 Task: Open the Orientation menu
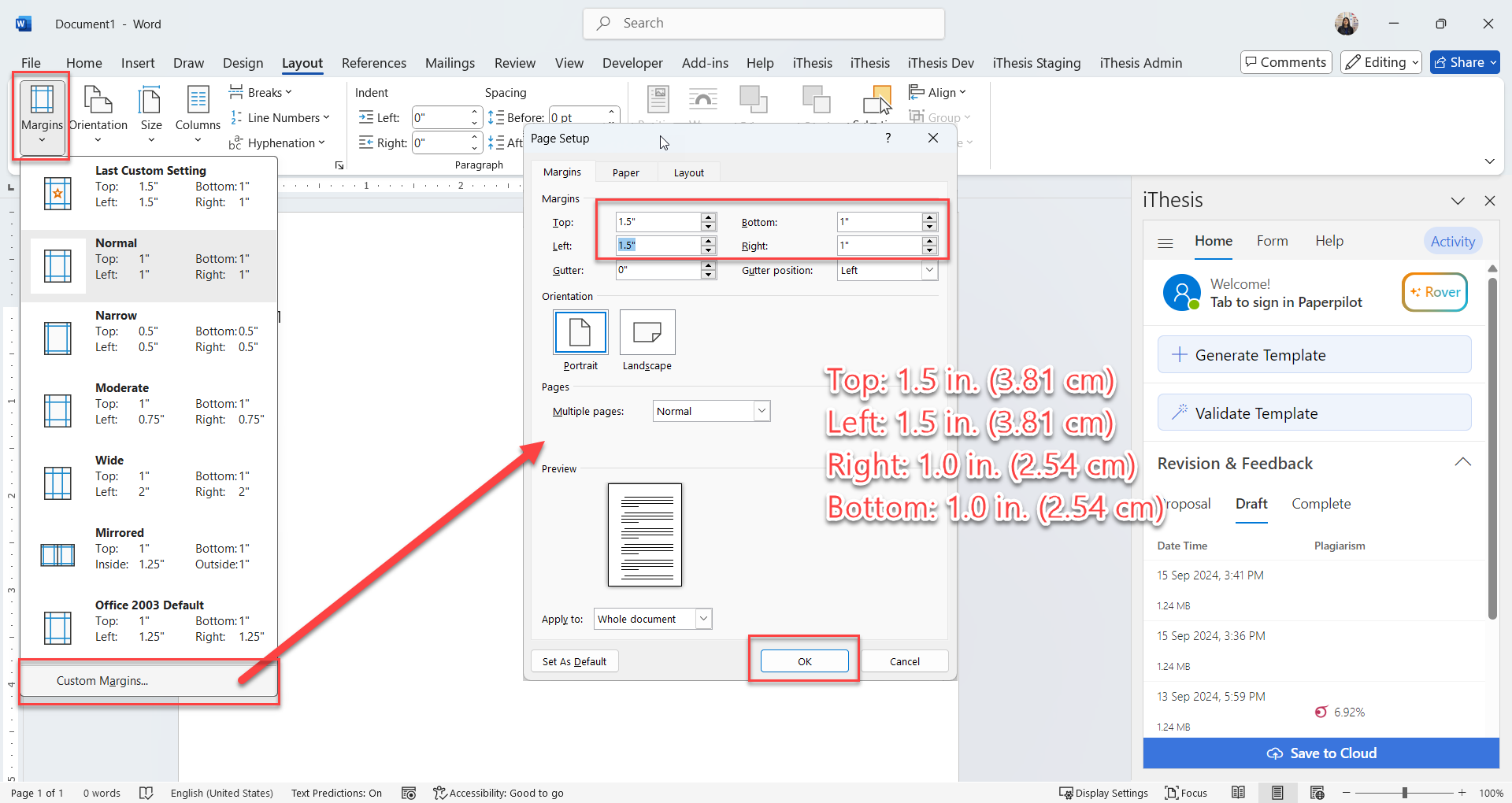[98, 115]
